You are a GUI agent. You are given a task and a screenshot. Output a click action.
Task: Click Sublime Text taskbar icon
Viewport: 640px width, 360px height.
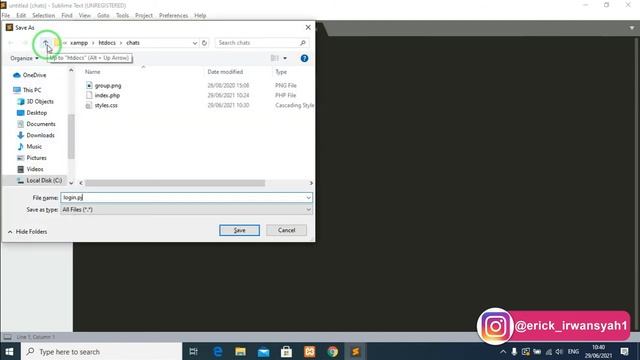[x=356, y=351]
